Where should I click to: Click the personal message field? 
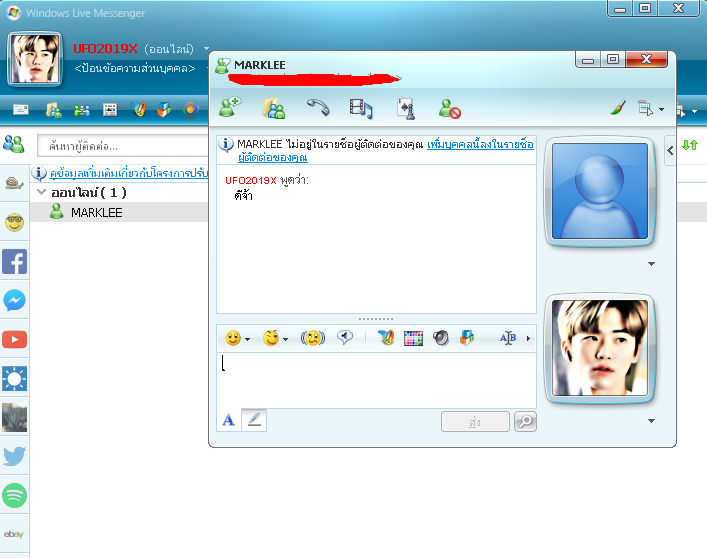point(135,69)
